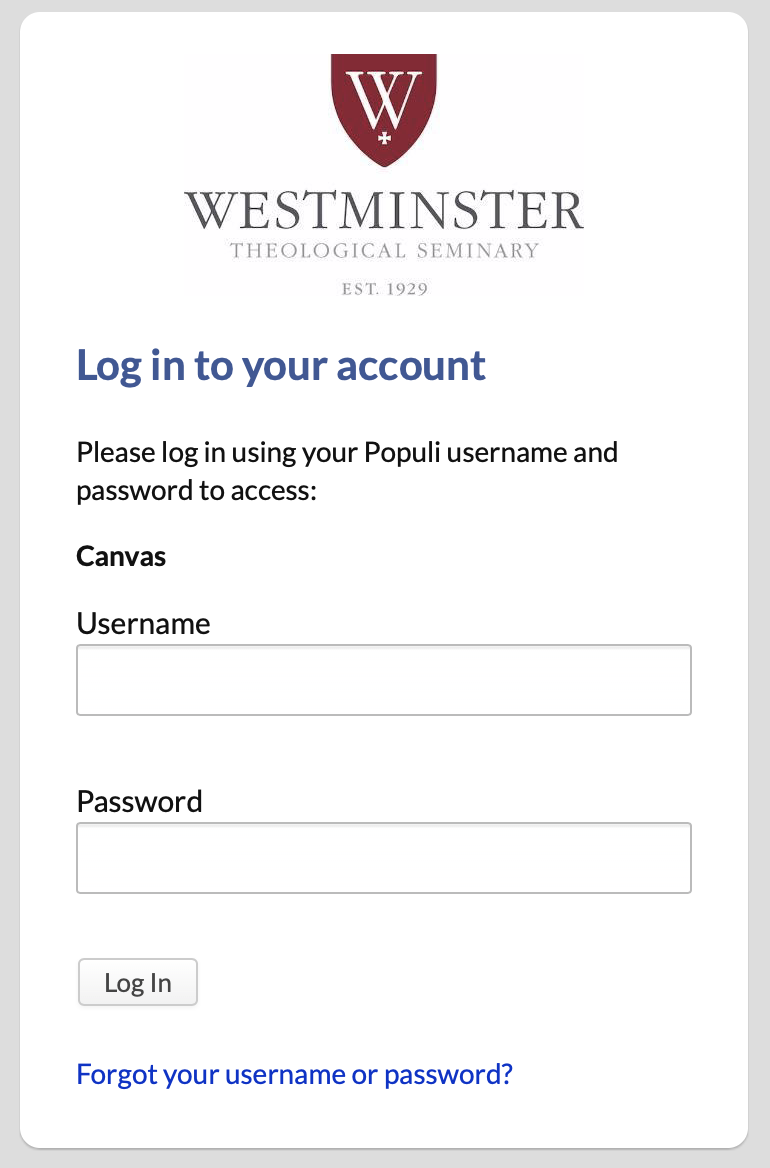Open 'Forgot your username or password?' link
The height and width of the screenshot is (1168, 770).
(293, 1073)
